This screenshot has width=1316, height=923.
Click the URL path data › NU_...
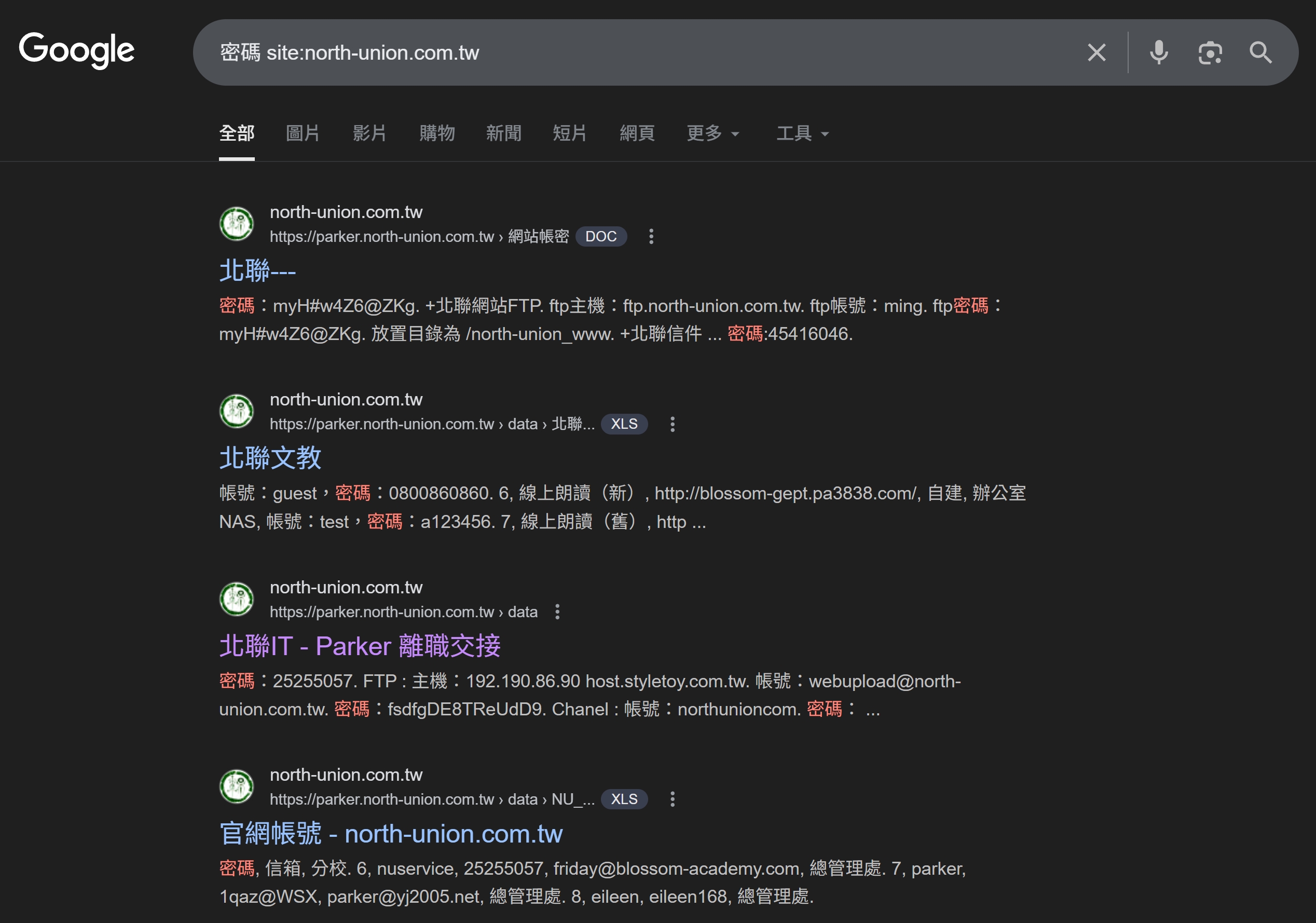(432, 799)
